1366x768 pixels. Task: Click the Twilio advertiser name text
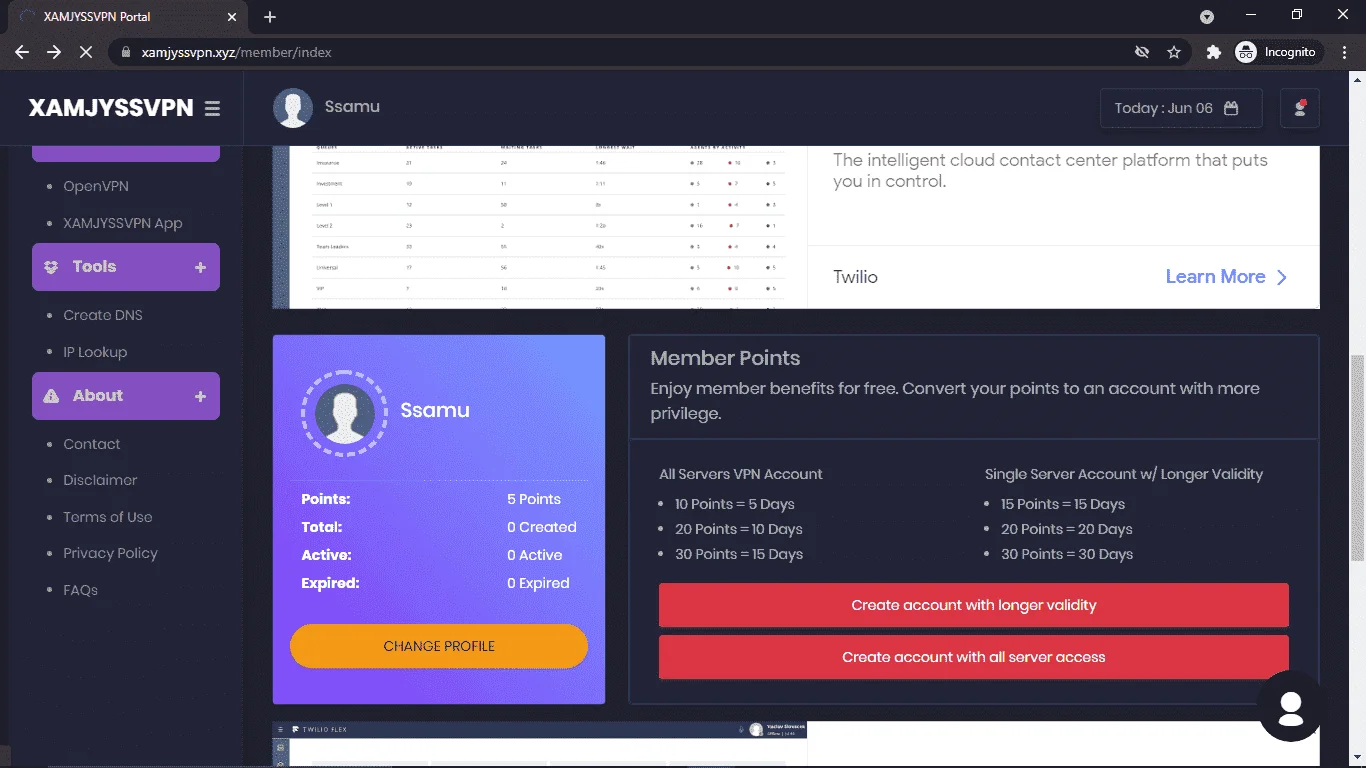855,277
